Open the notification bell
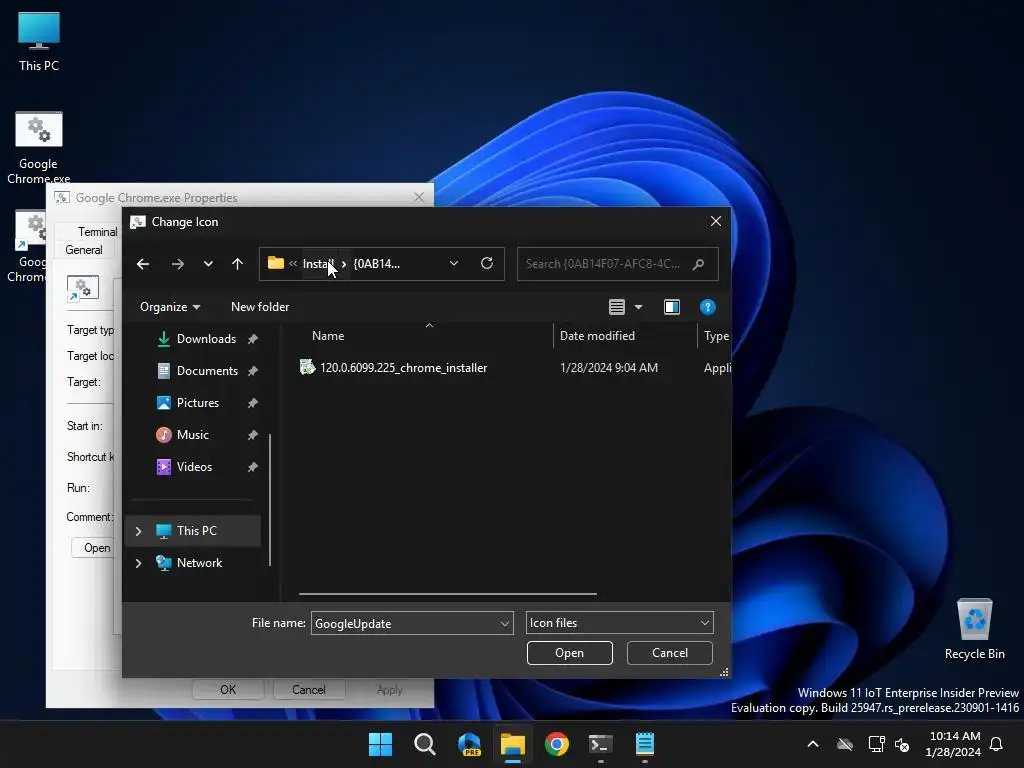Screen dimensions: 1024x768 (x=997, y=744)
